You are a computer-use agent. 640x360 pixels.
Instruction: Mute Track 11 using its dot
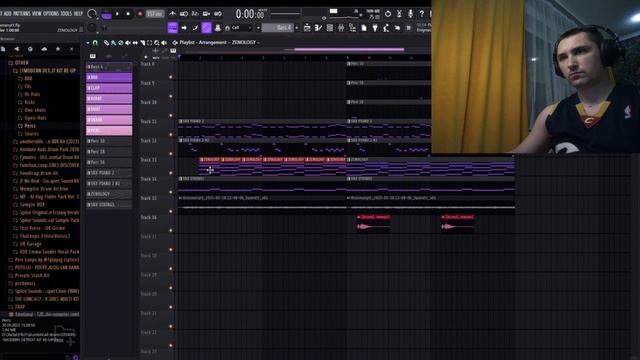(x=171, y=134)
